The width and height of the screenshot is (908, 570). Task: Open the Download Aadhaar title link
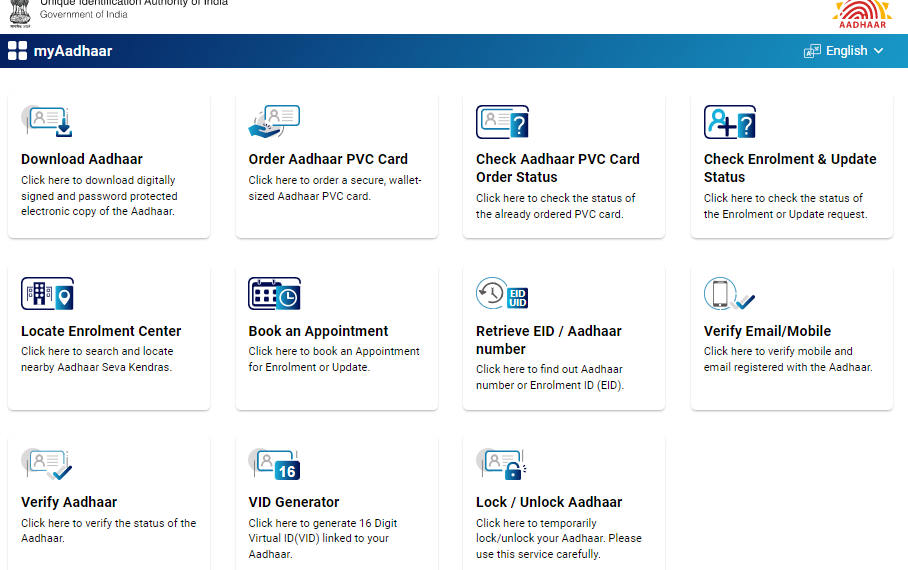point(82,159)
